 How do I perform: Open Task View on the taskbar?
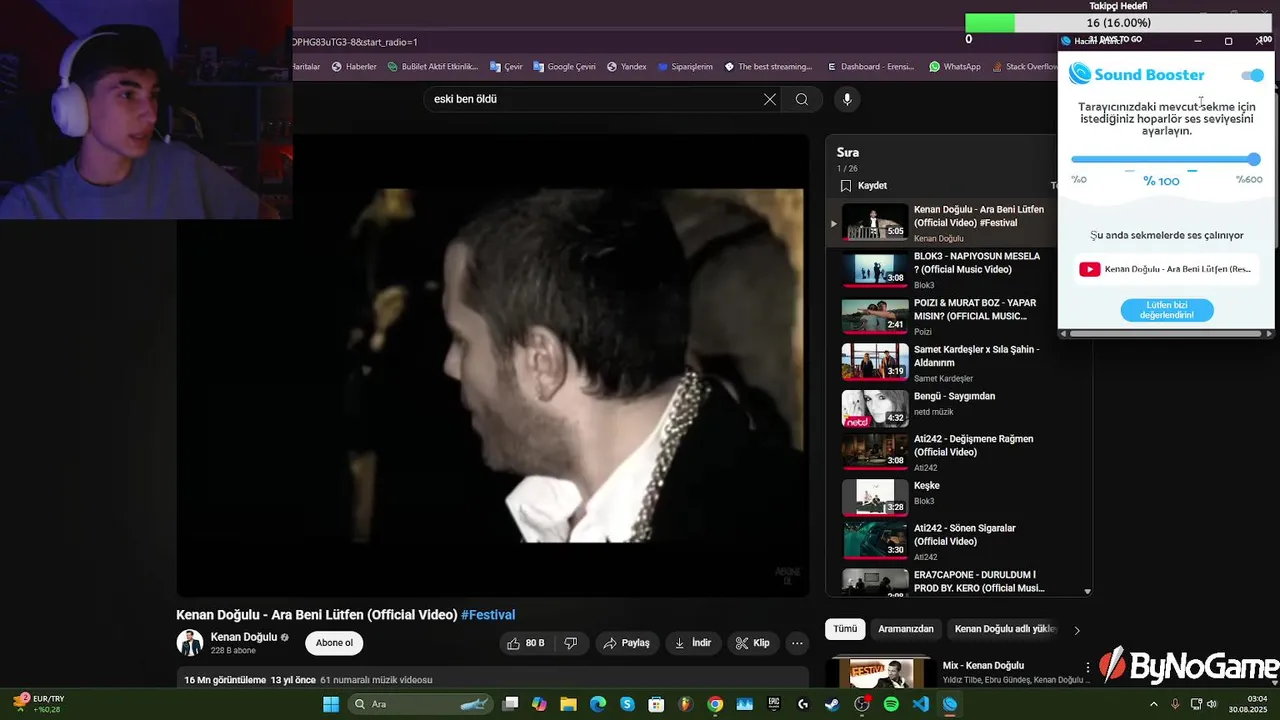pyautogui.click(x=511, y=704)
